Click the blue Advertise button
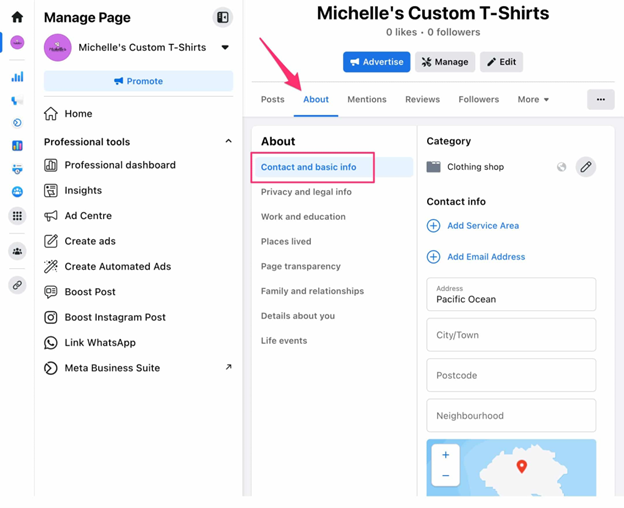Screen dimensions: 624x508 376,62
